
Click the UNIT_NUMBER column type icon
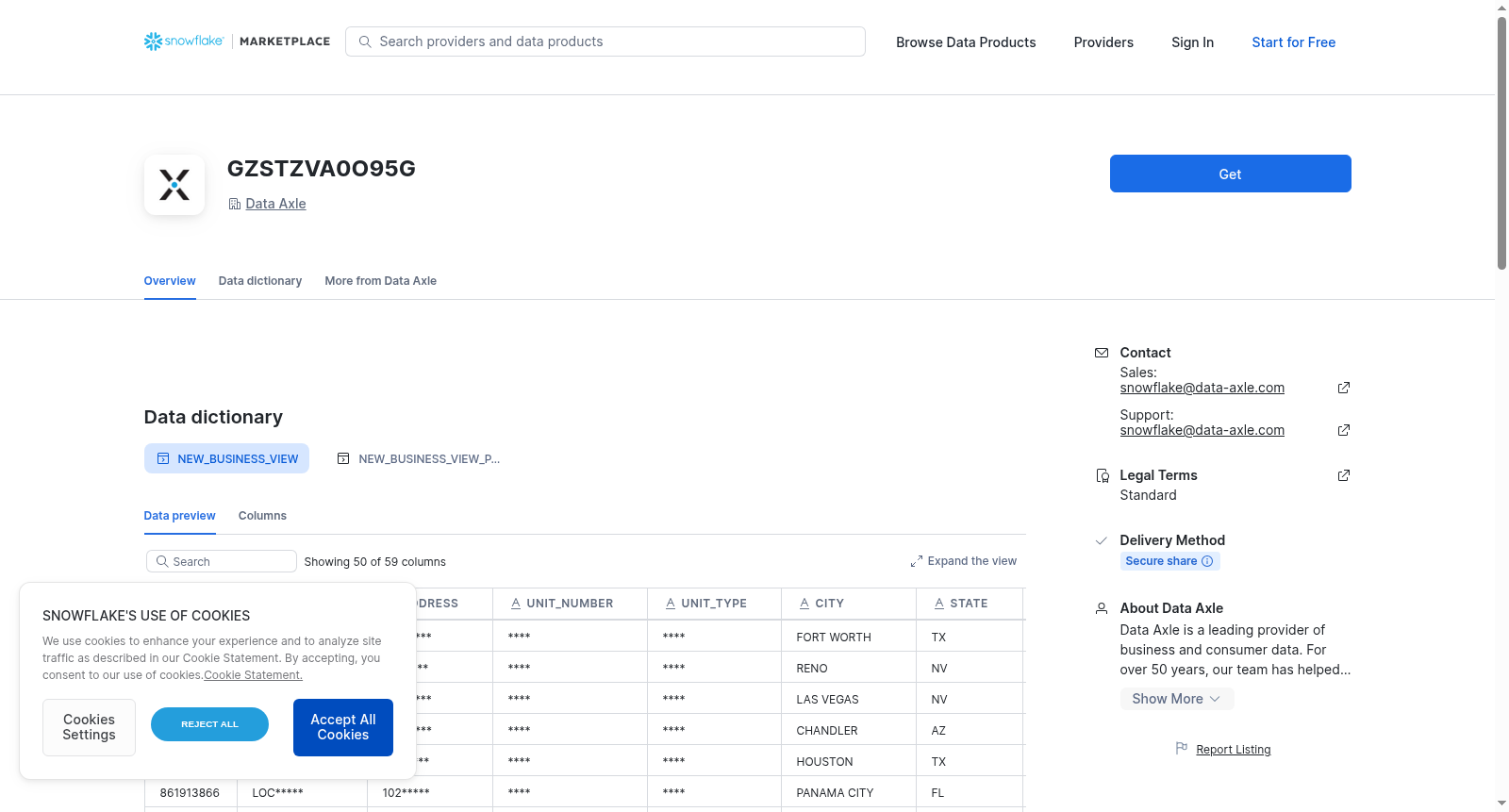point(516,604)
